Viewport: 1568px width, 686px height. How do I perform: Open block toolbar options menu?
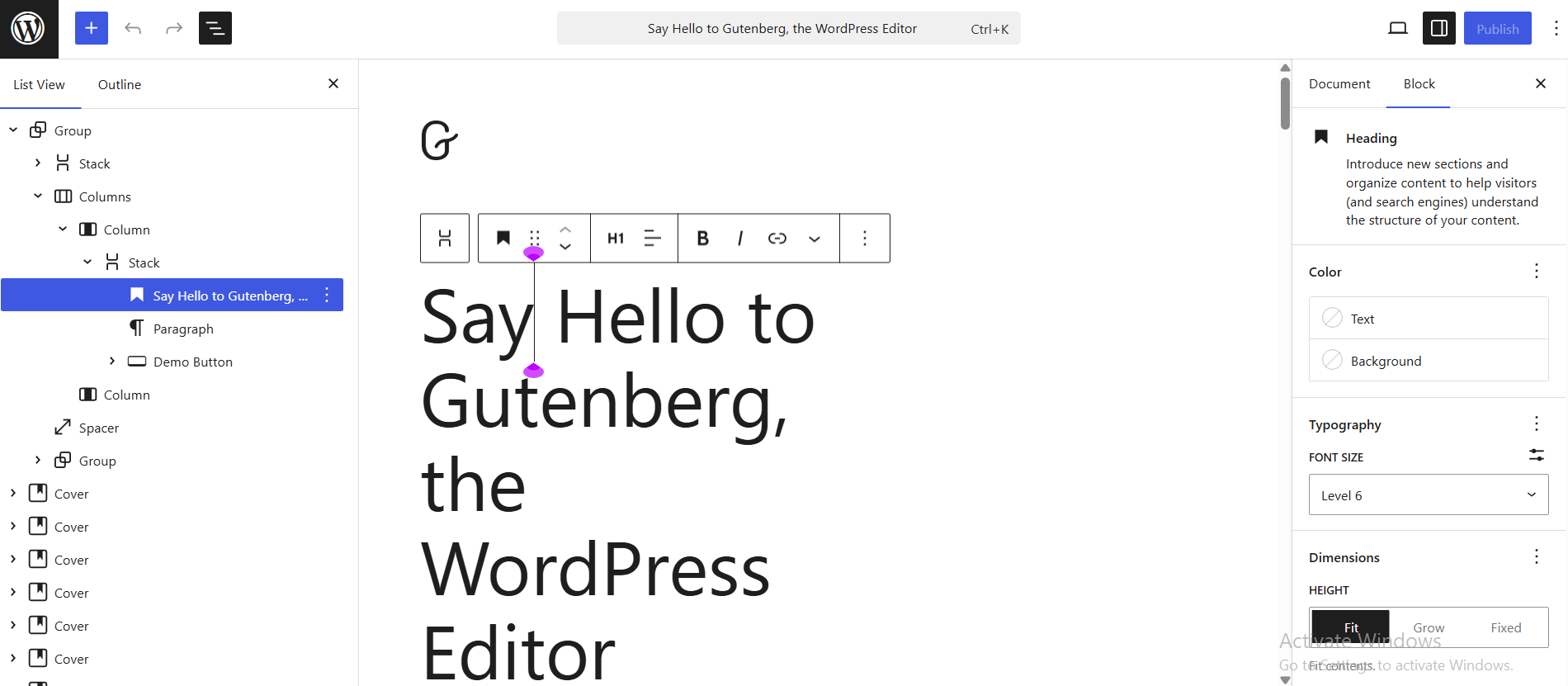point(865,239)
